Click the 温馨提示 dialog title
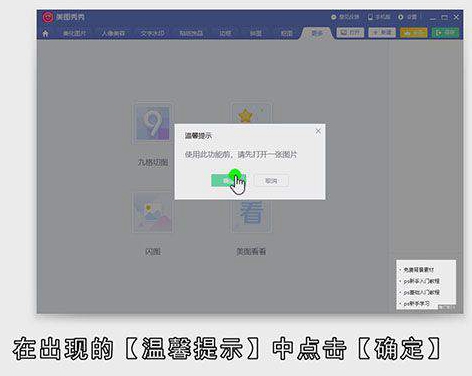 (x=198, y=136)
